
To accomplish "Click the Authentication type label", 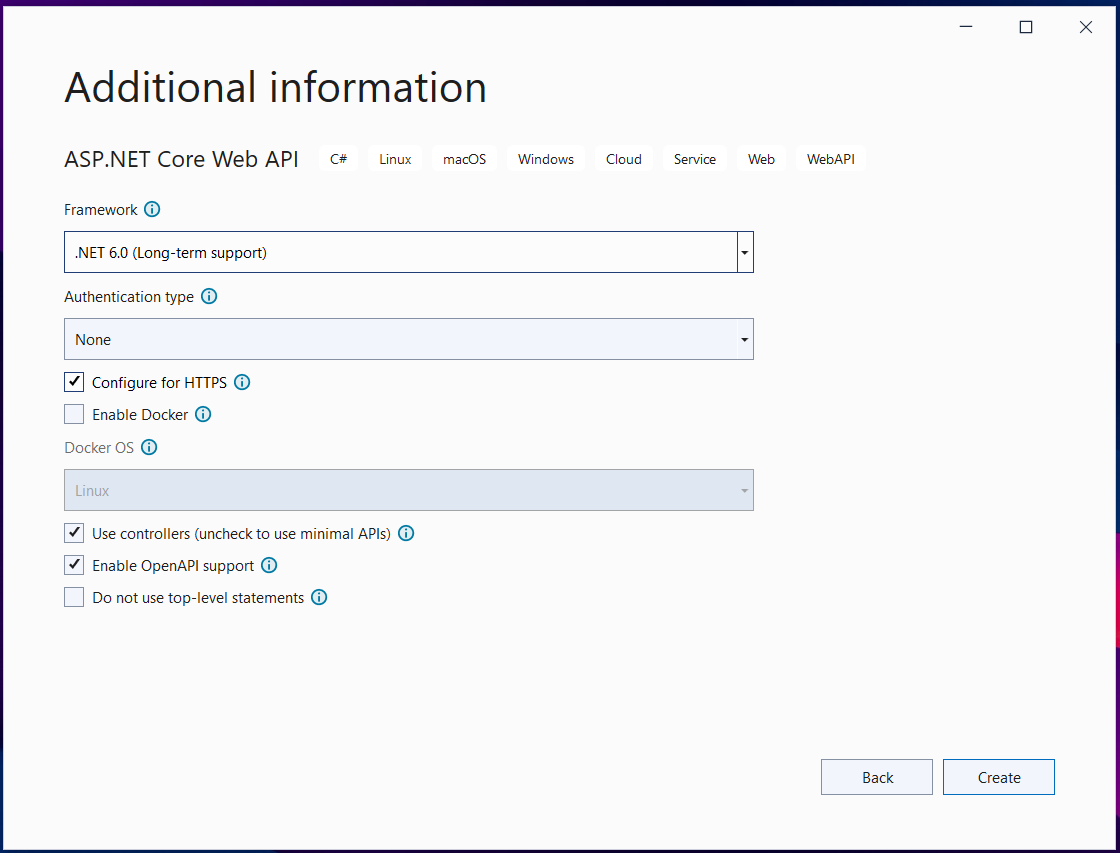I will pos(129,296).
